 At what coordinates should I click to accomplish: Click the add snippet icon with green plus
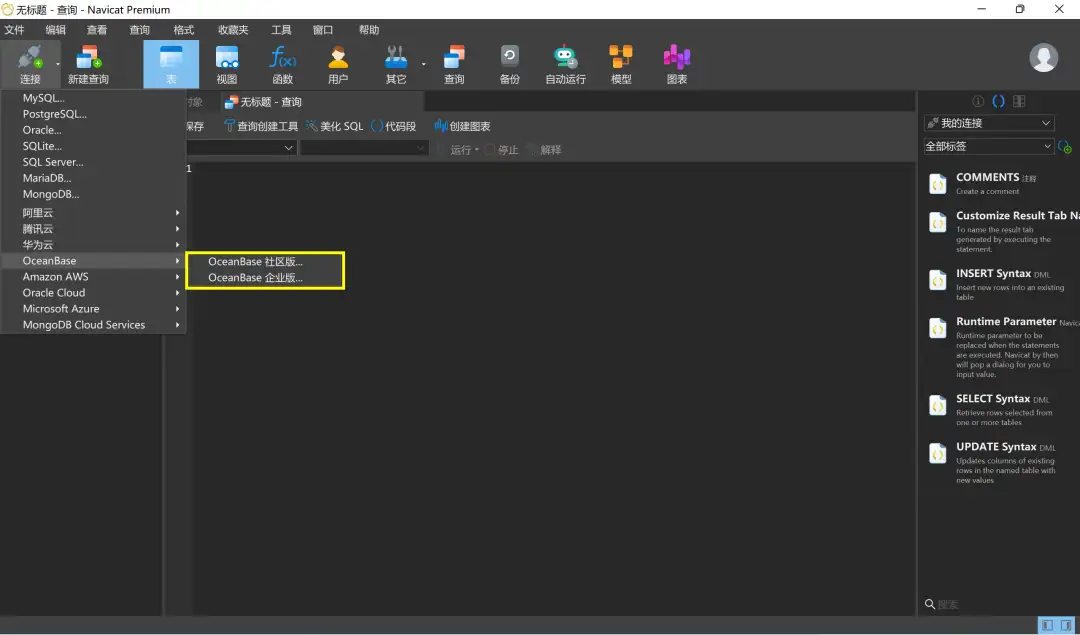point(1065,147)
